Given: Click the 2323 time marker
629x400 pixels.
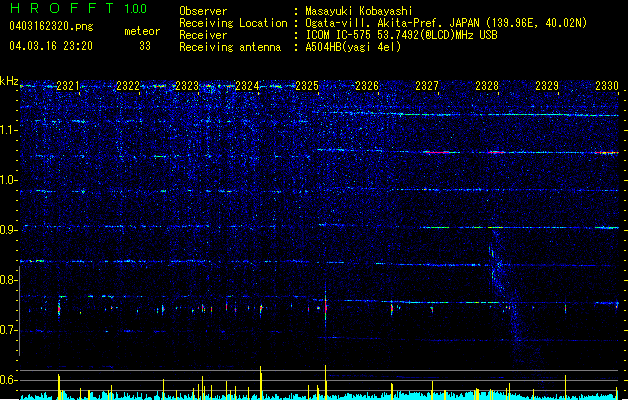Looking at the screenshot, I should click(x=187, y=86).
